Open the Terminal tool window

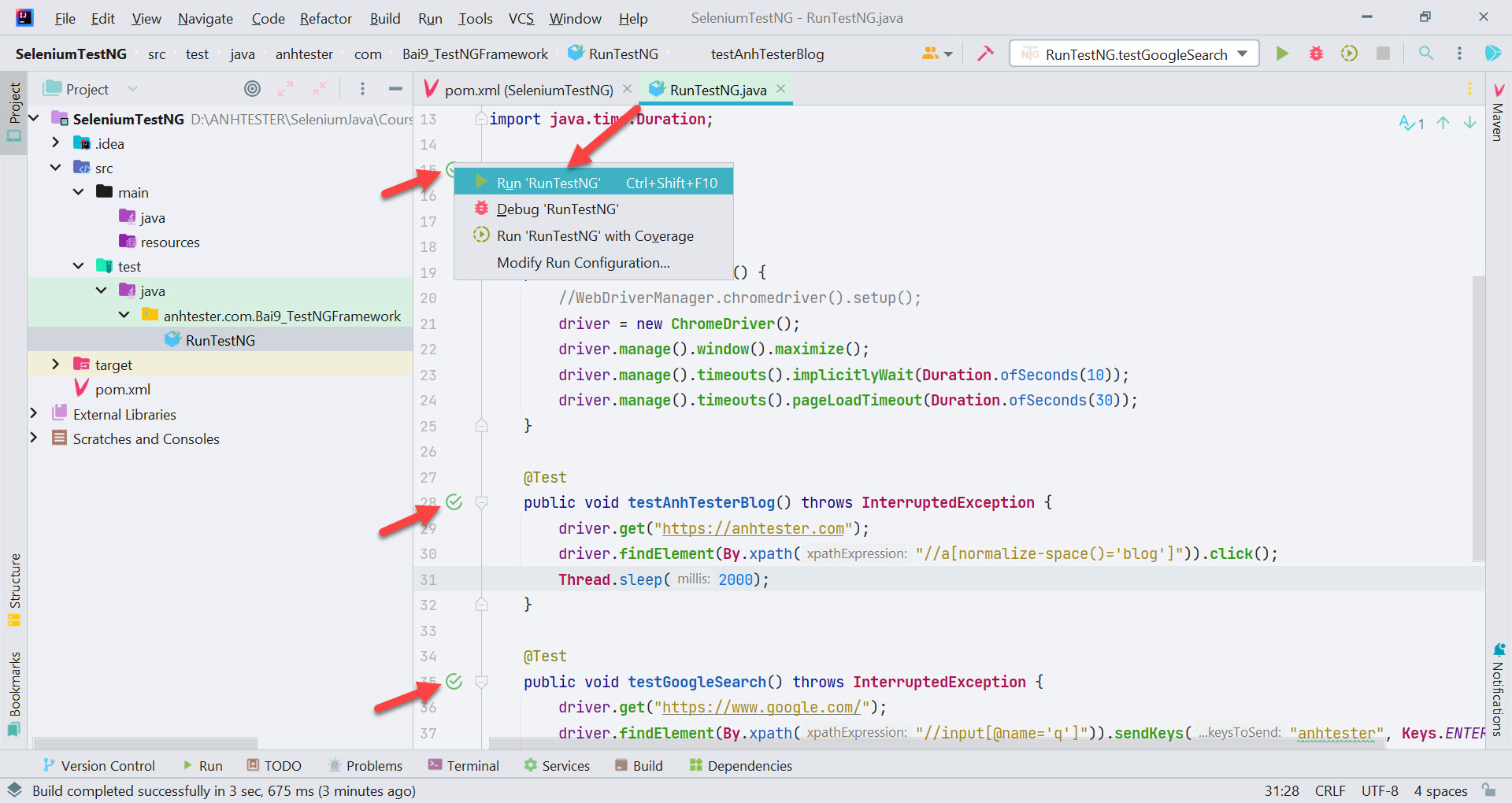[463, 765]
